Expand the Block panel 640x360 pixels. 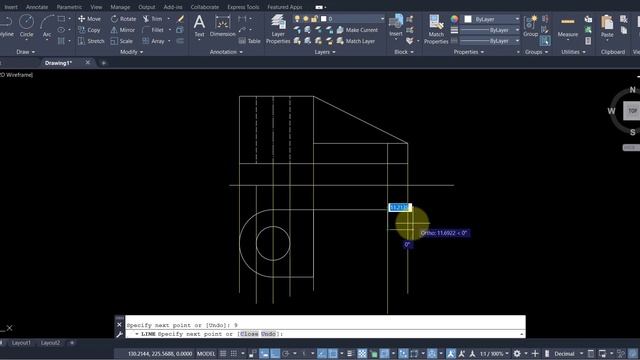(404, 52)
